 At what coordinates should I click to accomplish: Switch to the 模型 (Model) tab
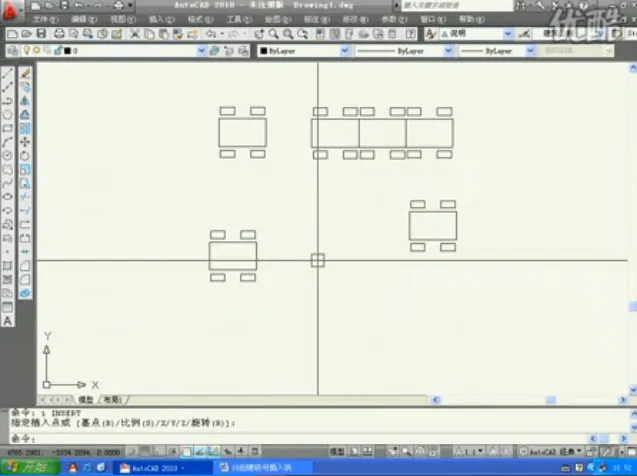tap(85, 400)
